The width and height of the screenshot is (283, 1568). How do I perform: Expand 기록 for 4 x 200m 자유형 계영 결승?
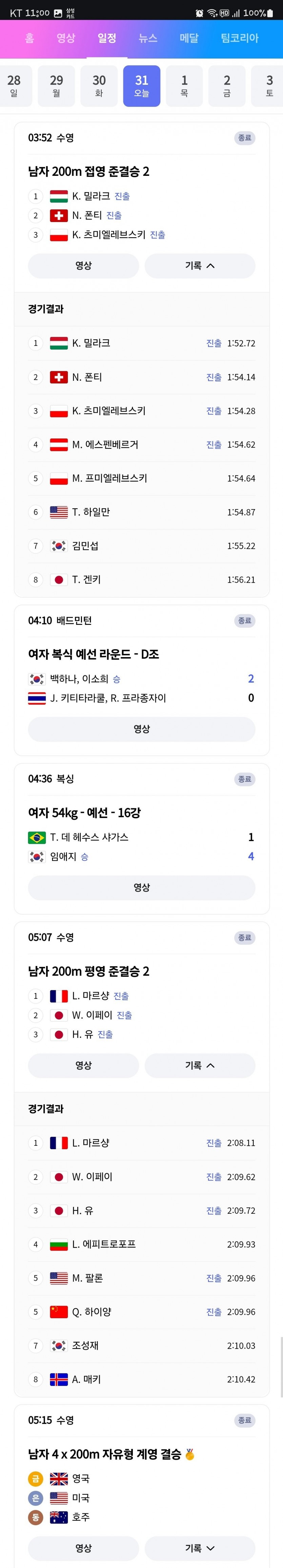click(200, 1548)
